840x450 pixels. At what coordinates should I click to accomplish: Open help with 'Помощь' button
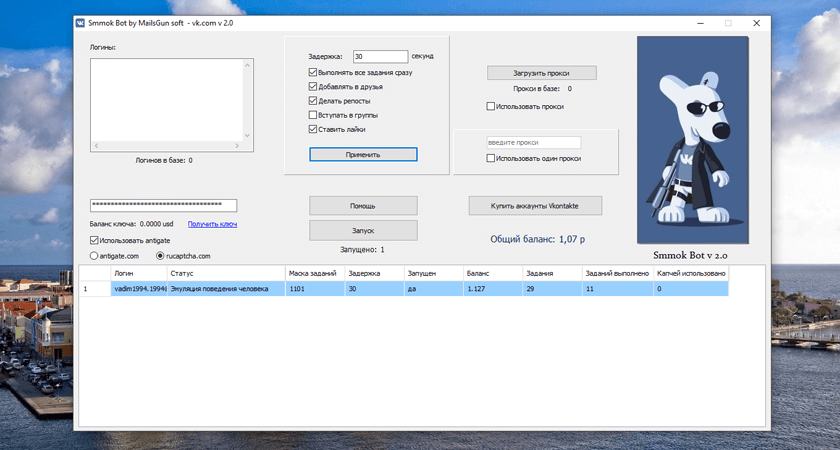[x=363, y=206]
